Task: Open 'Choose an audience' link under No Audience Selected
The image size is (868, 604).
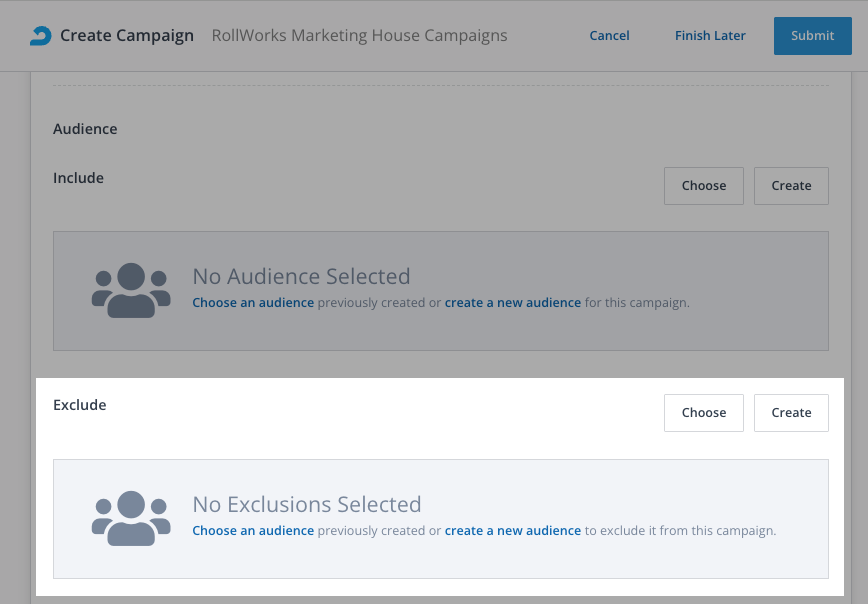Action: tap(253, 303)
